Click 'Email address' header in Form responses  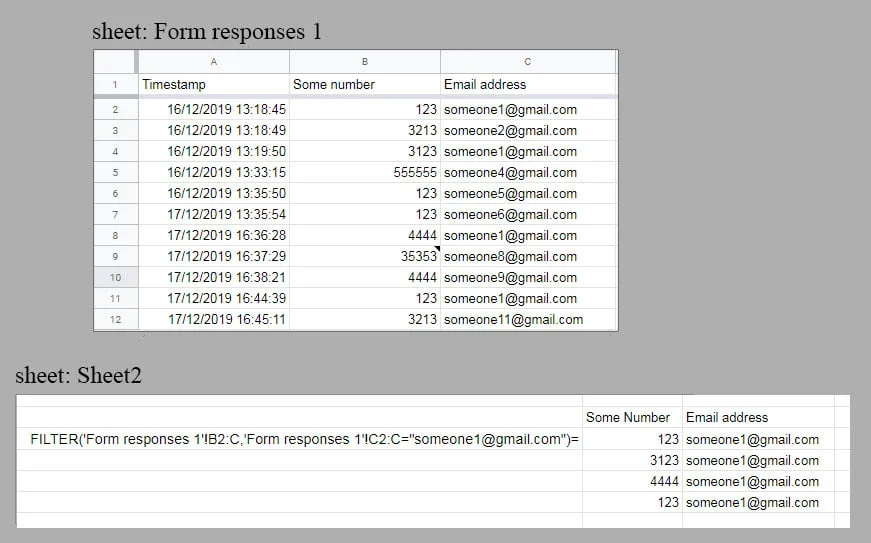click(x=528, y=84)
